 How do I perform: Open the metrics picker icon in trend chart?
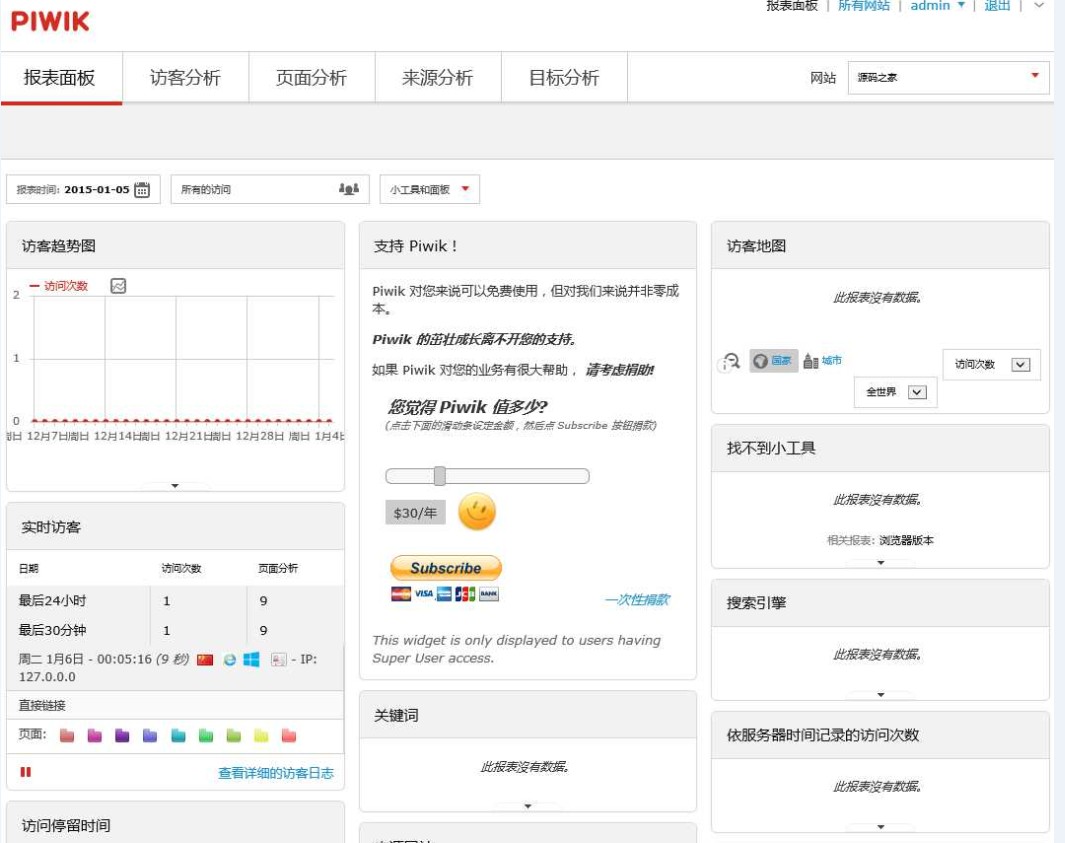pos(118,286)
